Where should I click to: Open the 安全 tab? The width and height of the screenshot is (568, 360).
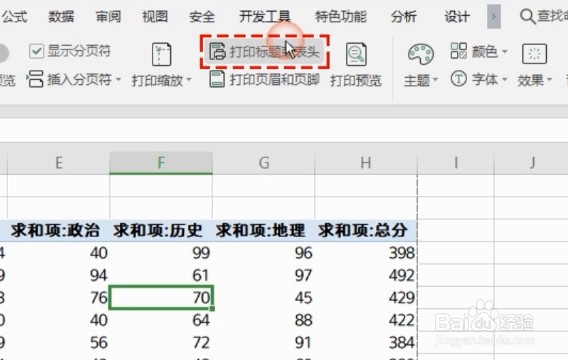click(202, 17)
